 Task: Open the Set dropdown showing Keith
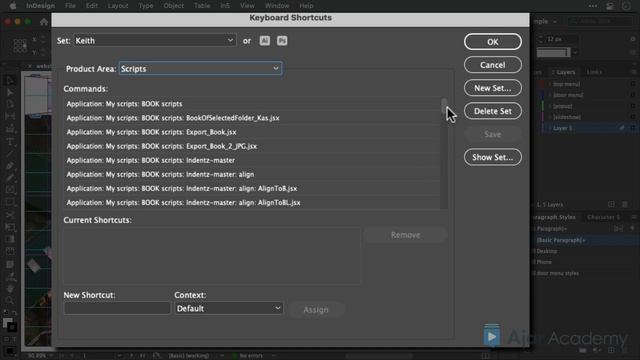point(155,40)
